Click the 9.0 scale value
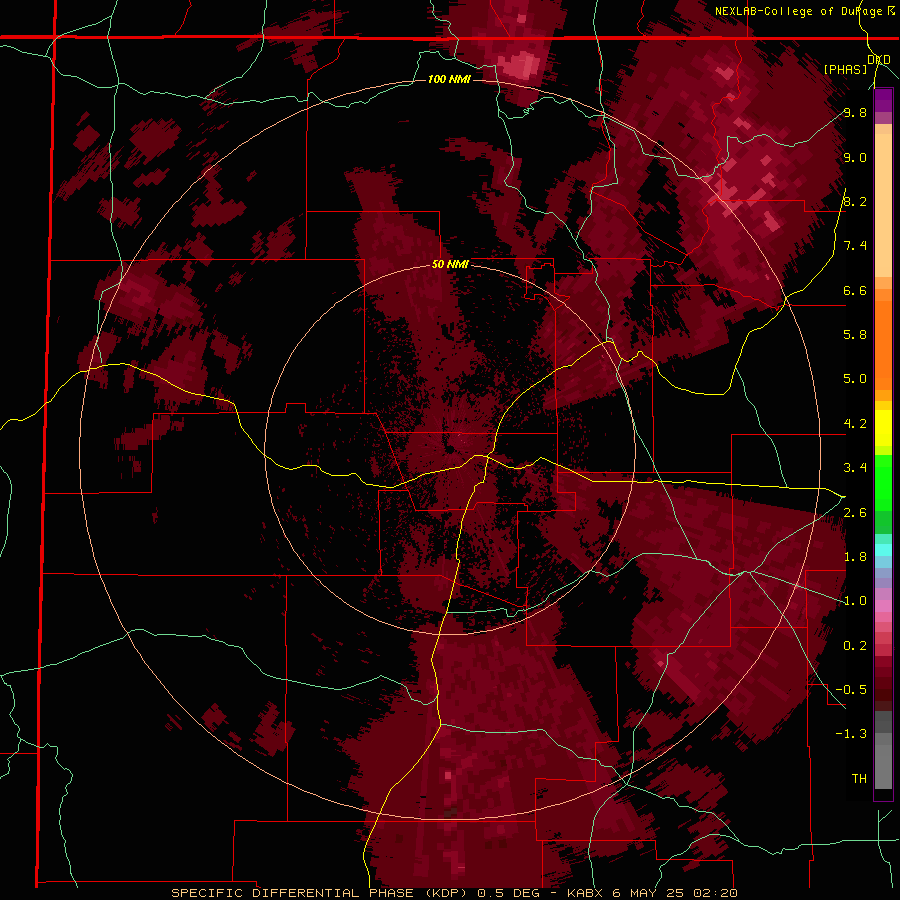This screenshot has height=900, width=900. [x=855, y=157]
